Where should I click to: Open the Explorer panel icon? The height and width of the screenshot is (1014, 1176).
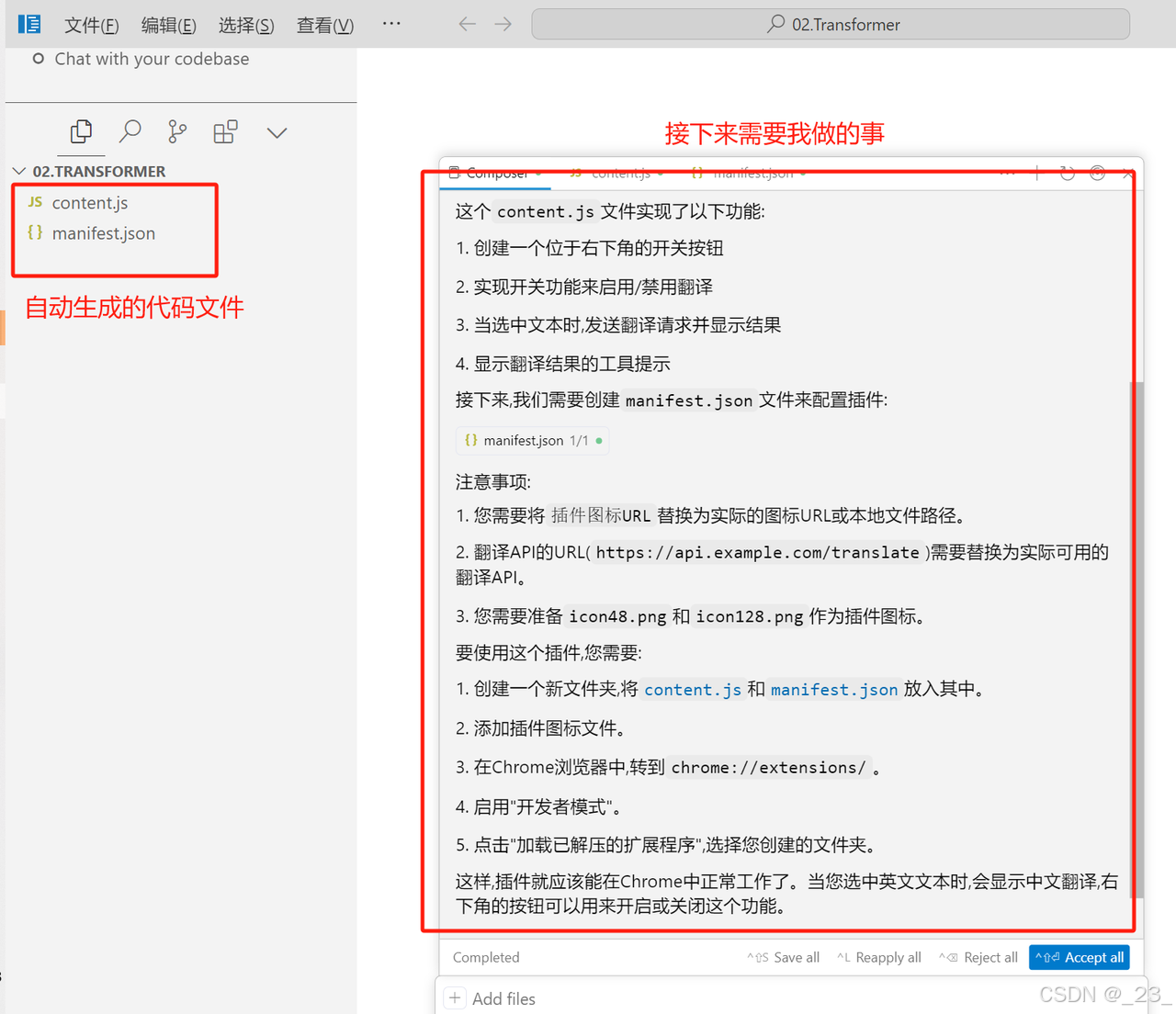point(81,131)
